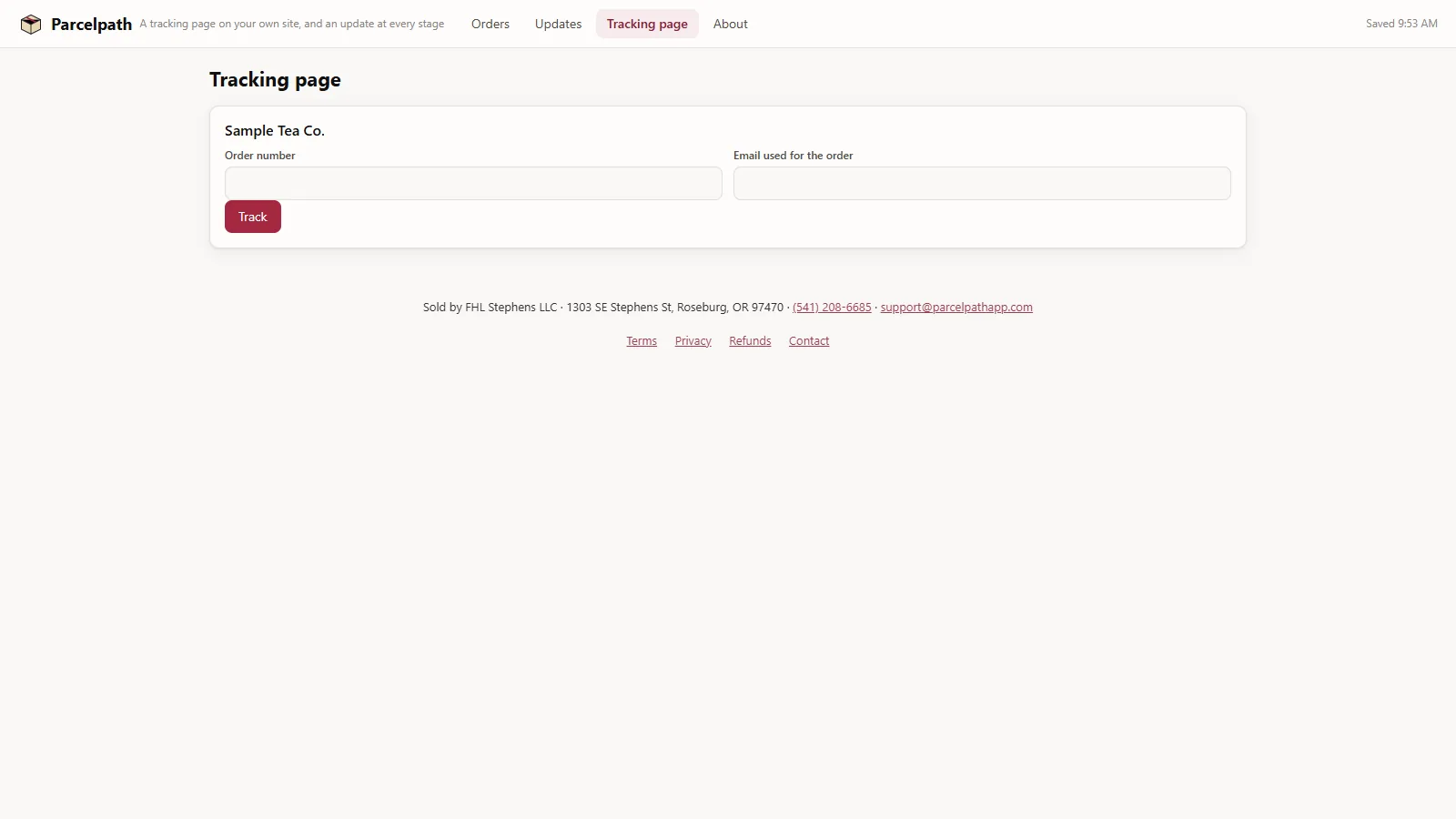Click the Saved 9:53 AM status text
The height and width of the screenshot is (819, 1456).
[x=1401, y=24]
